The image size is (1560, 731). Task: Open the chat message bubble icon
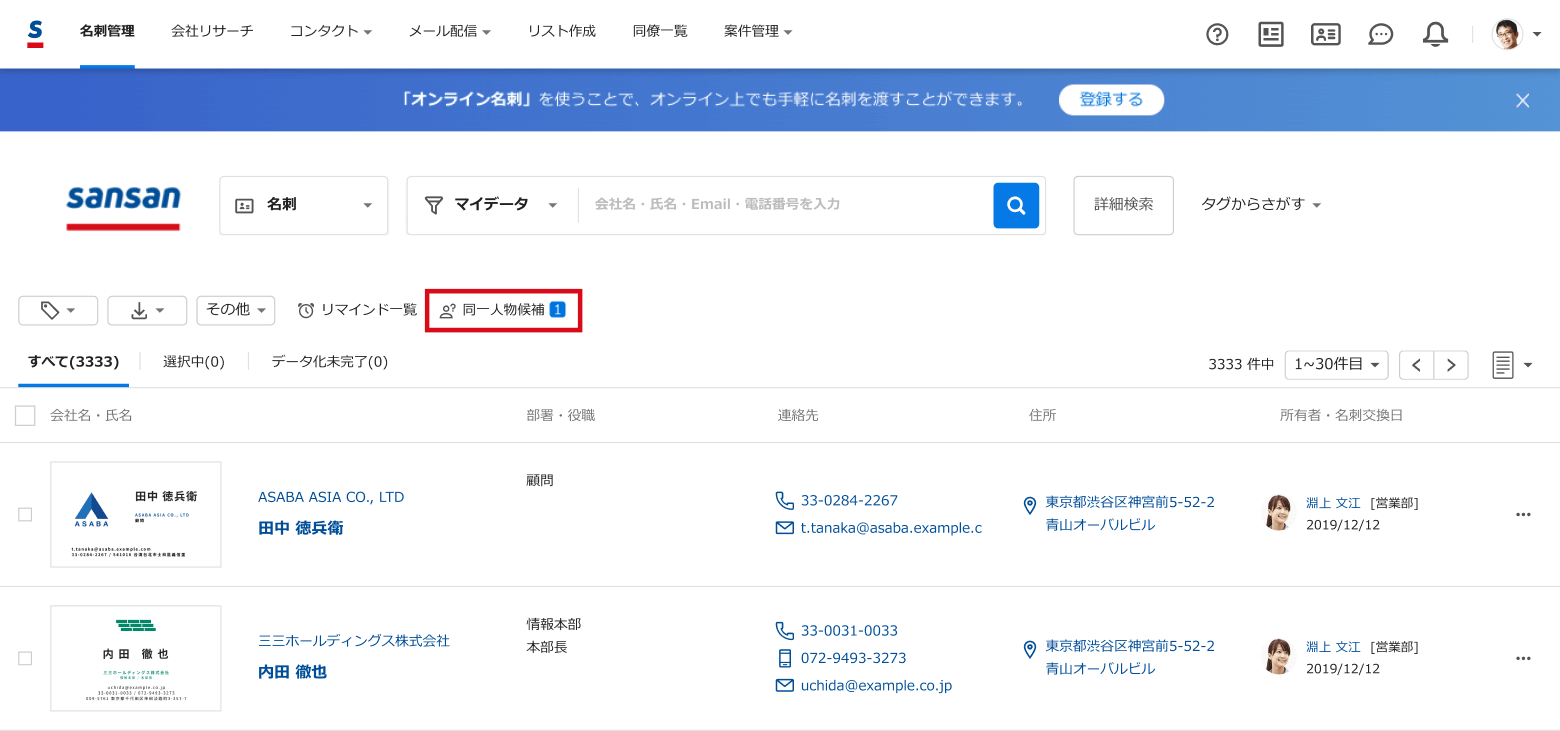coord(1381,35)
